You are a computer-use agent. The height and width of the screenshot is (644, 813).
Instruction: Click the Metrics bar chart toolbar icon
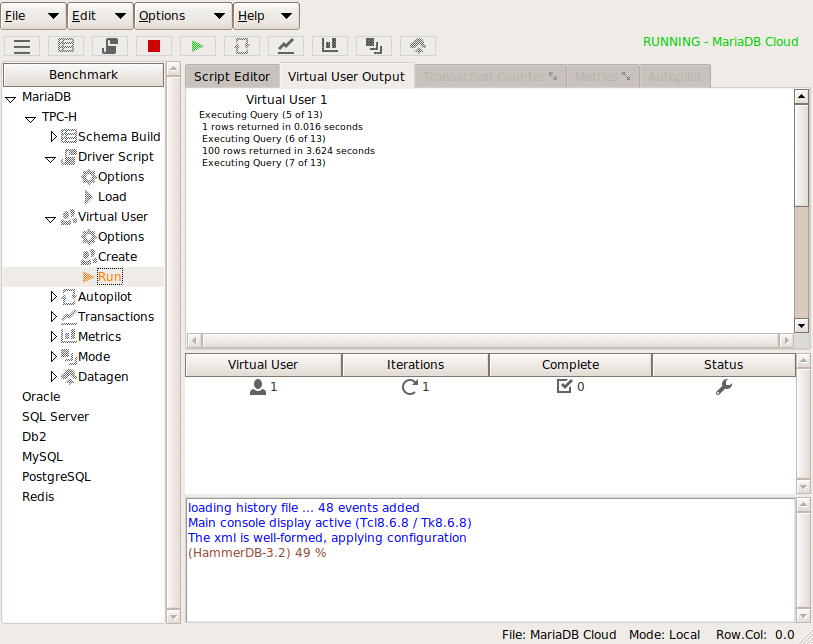click(x=330, y=46)
